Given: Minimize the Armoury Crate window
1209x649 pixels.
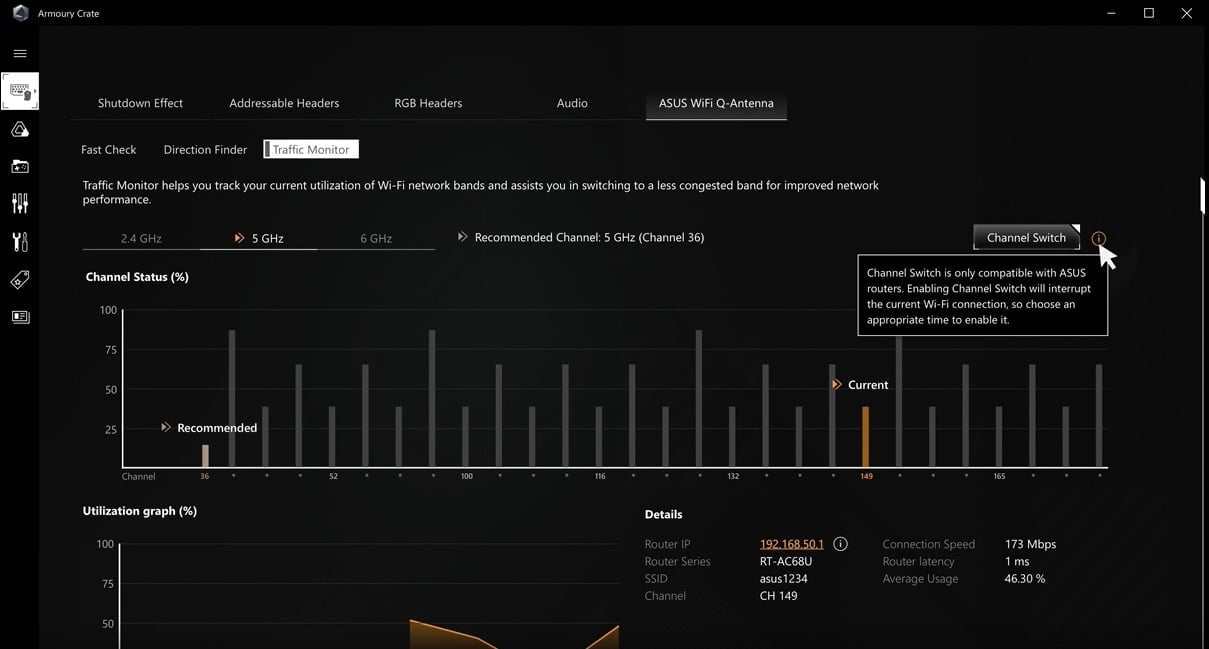Looking at the screenshot, I should coord(1112,13).
